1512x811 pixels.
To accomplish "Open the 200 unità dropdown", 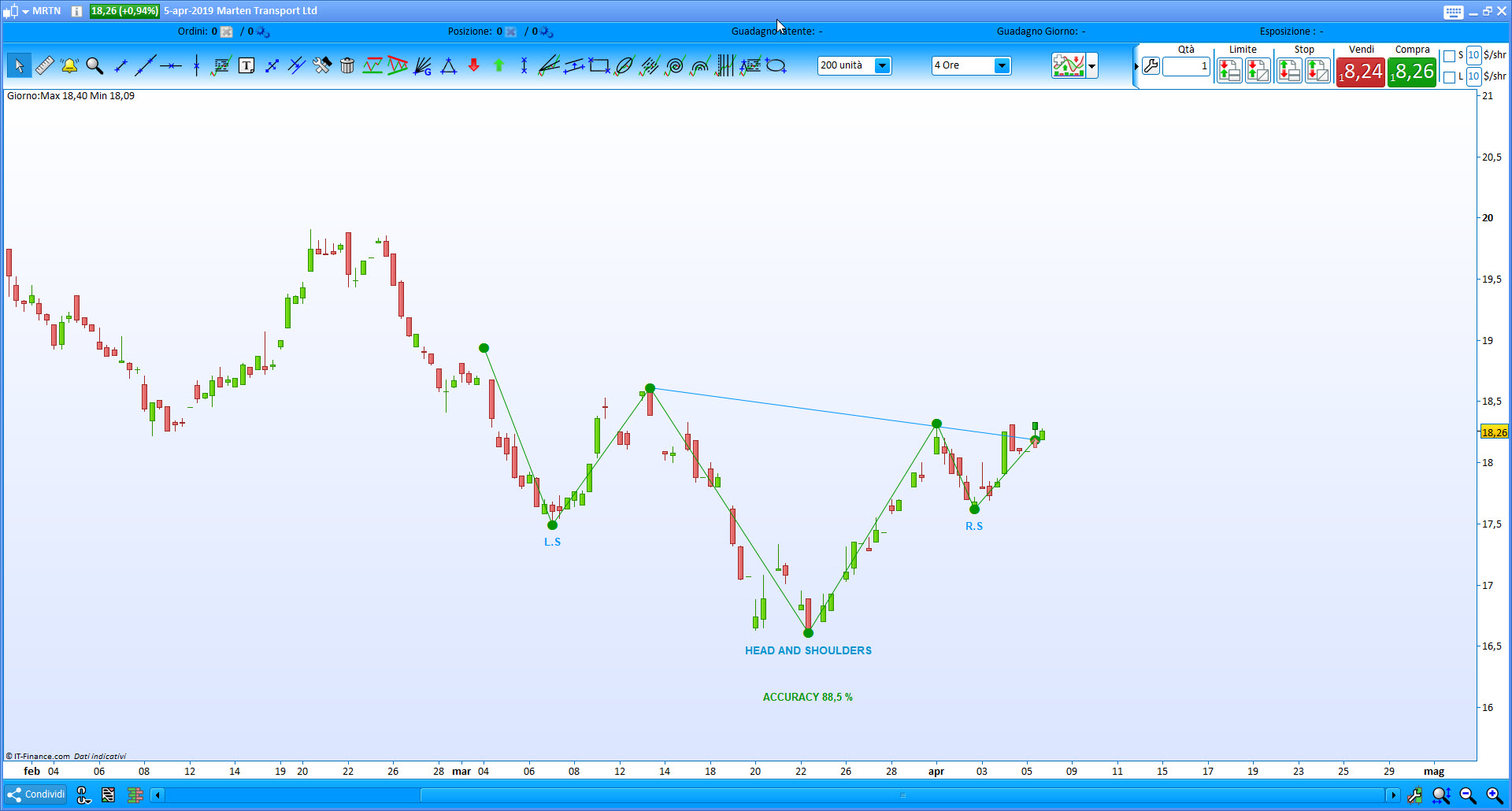I will tap(854, 65).
